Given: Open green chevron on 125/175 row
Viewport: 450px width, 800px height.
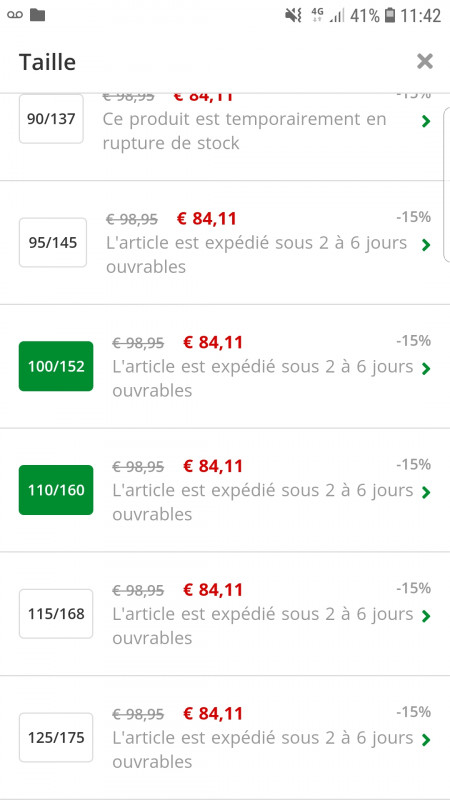Looking at the screenshot, I should [x=426, y=740].
